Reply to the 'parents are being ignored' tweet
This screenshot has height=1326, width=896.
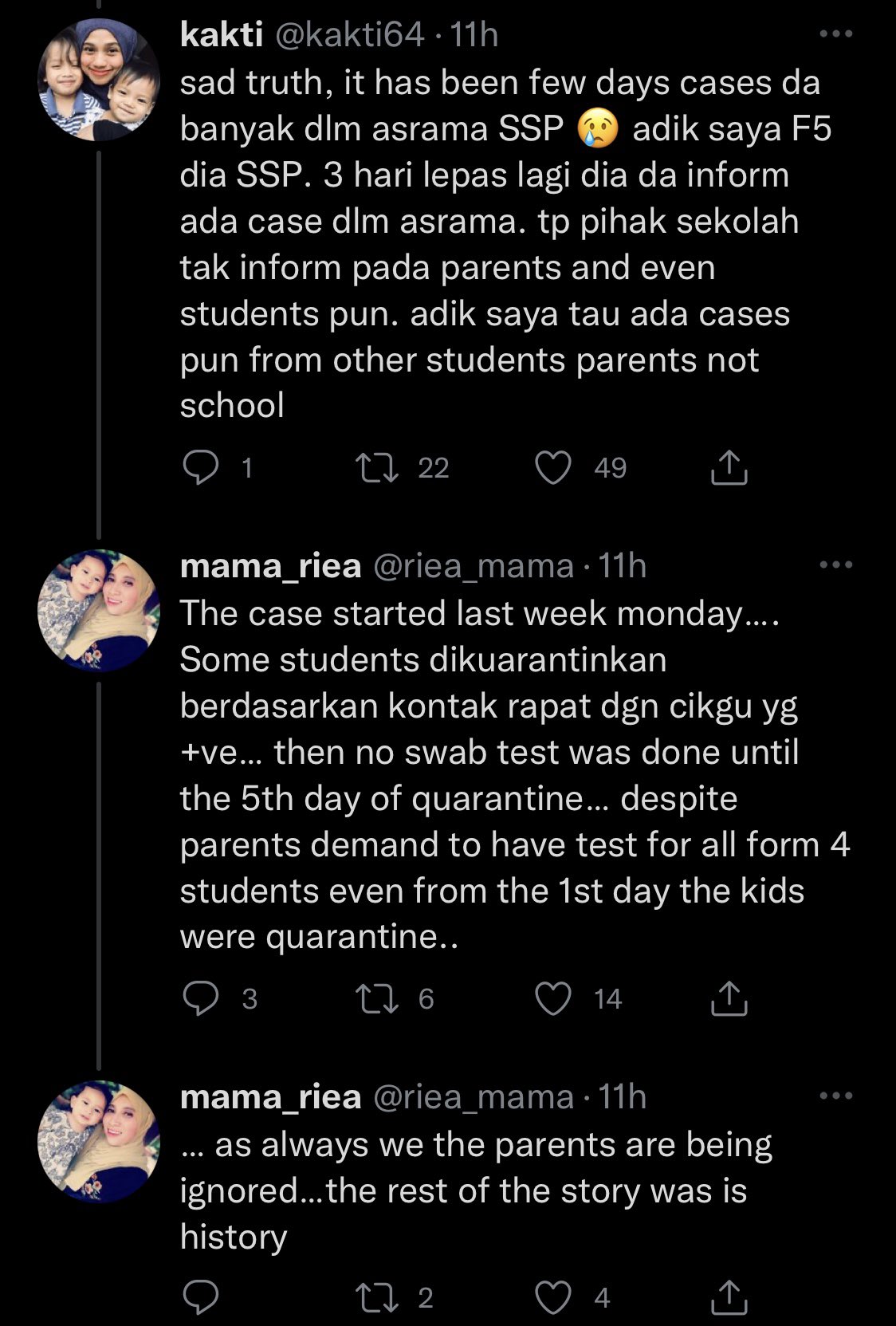pos(201,1298)
